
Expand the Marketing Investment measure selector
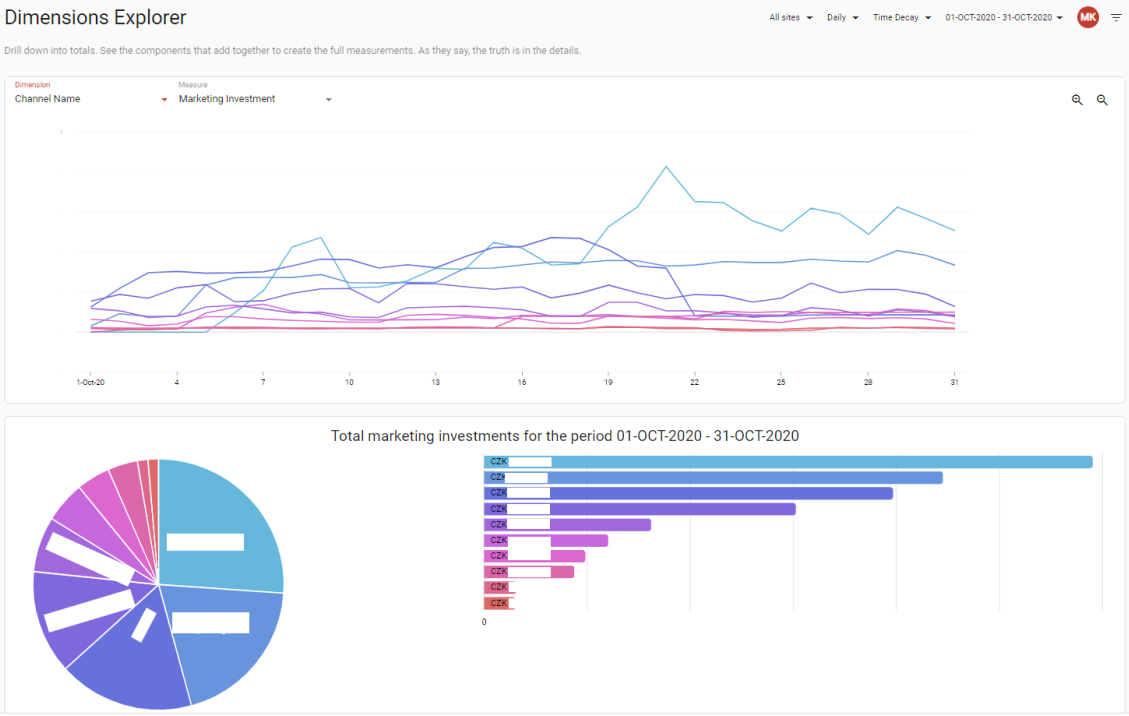255,99
